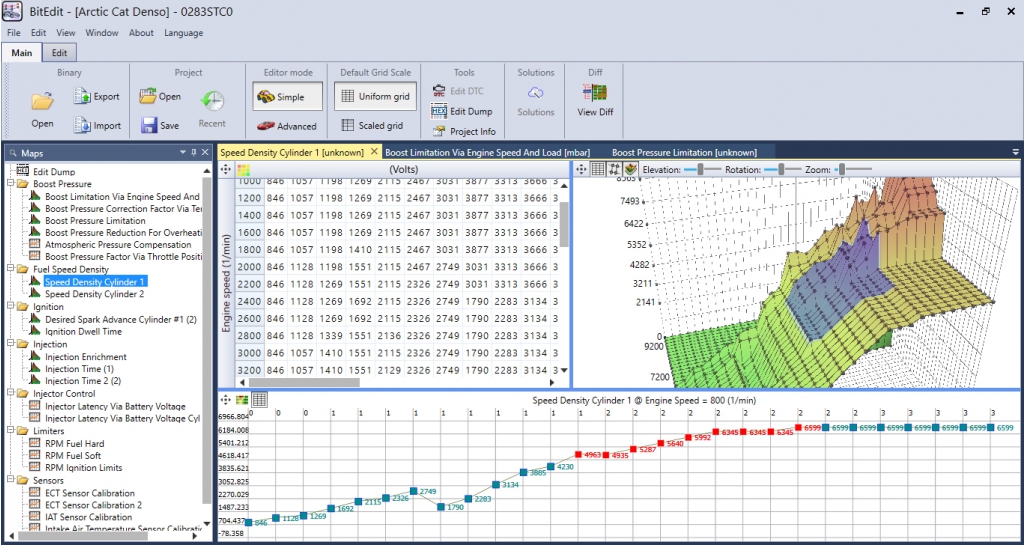
Task: Open a binary file using the ribbon folder icon
Action: coord(42,108)
